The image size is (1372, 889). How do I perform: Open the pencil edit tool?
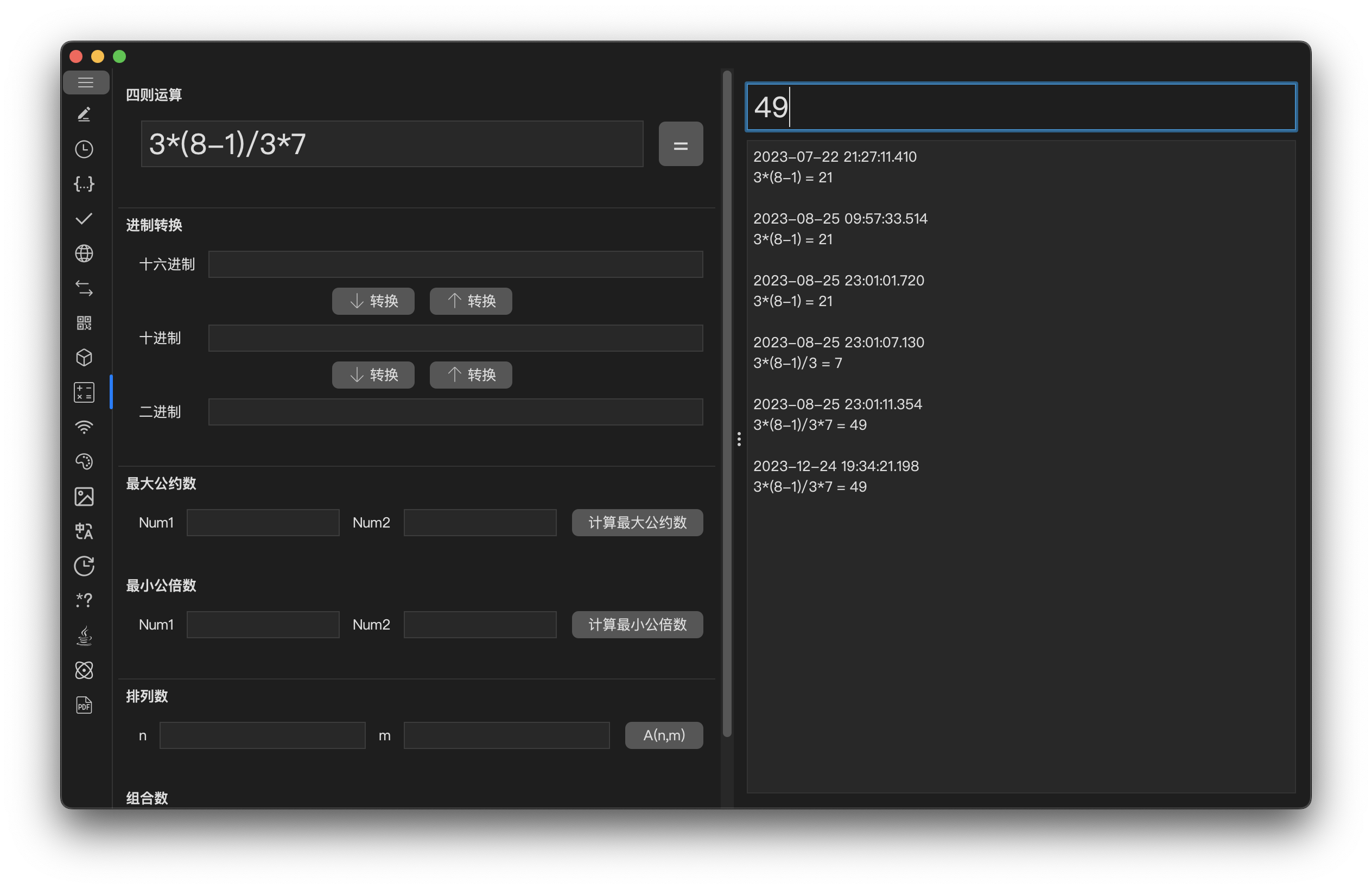tap(84, 114)
